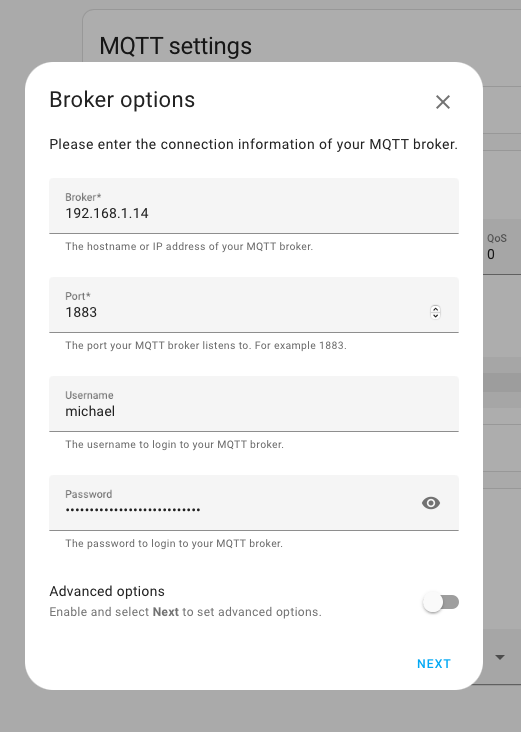The image size is (521, 732).
Task: Click the 'Enable and select Next' description
Action: point(185,612)
